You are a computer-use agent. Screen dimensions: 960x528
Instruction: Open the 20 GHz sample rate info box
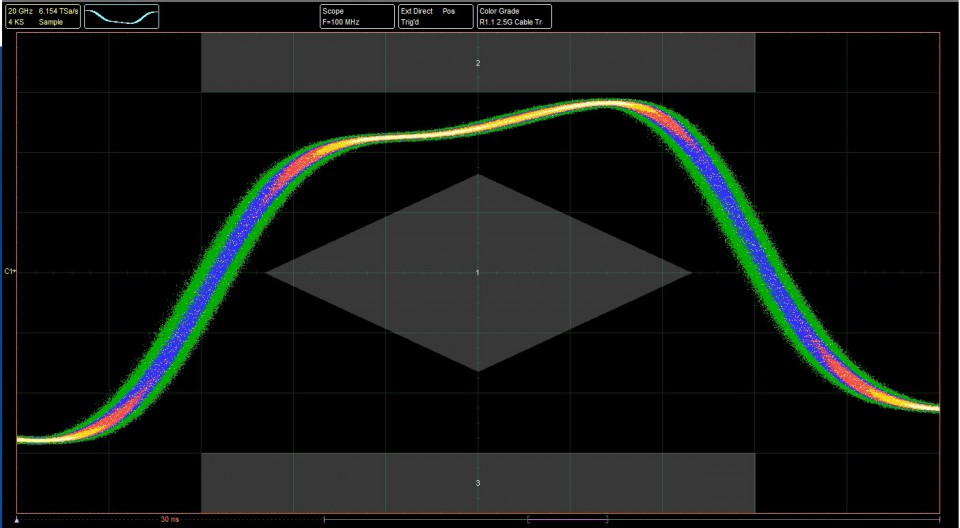pyautogui.click(x=42, y=16)
